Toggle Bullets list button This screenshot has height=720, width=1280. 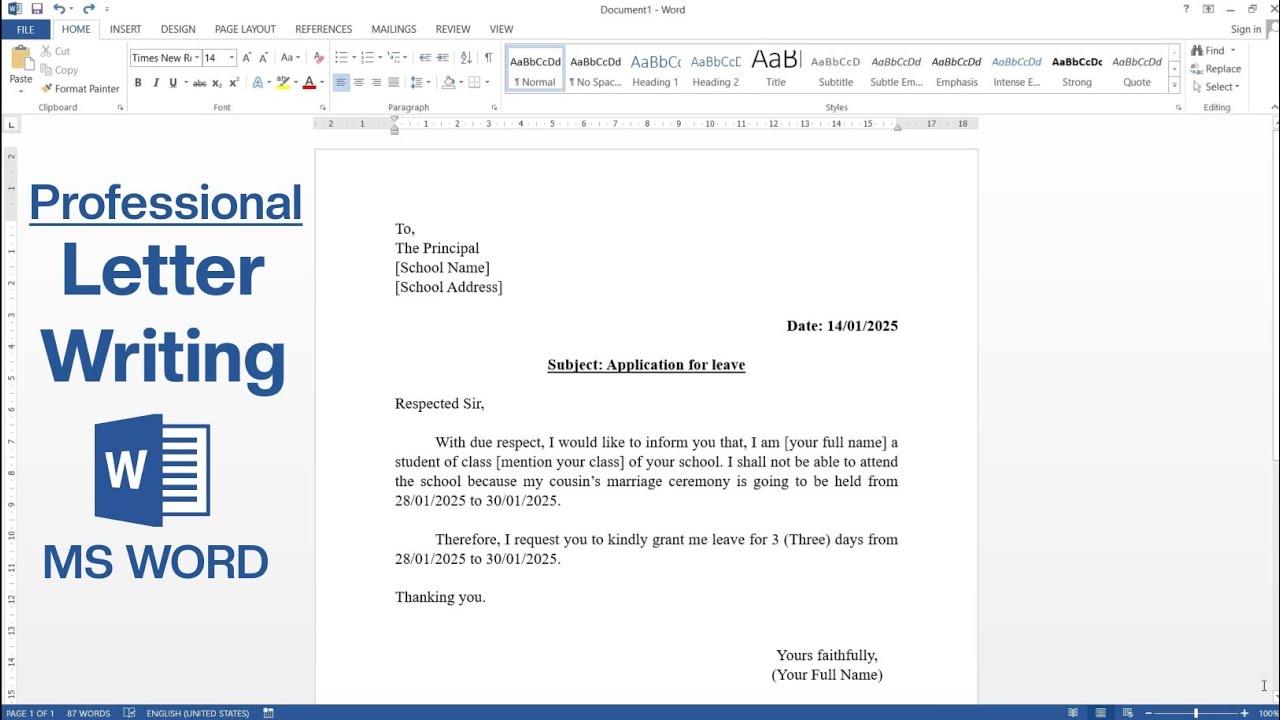341,58
